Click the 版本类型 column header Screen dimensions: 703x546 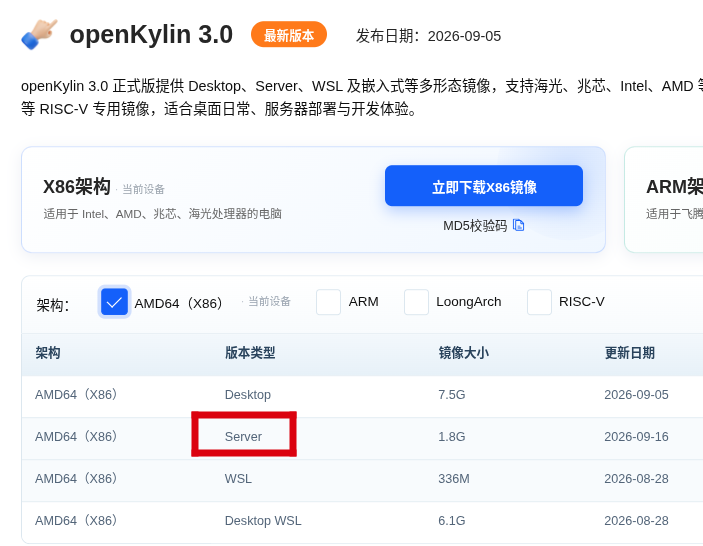pyautogui.click(x=250, y=353)
